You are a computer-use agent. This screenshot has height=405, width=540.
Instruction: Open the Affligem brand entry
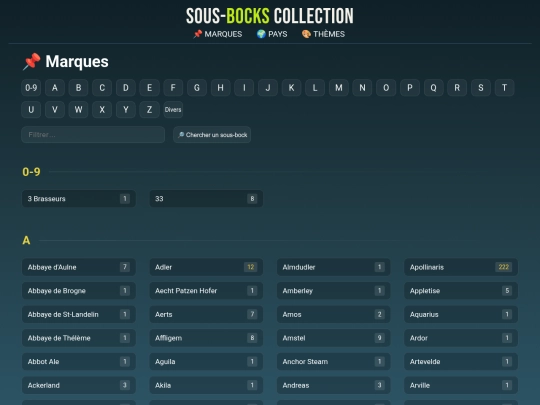click(206, 338)
